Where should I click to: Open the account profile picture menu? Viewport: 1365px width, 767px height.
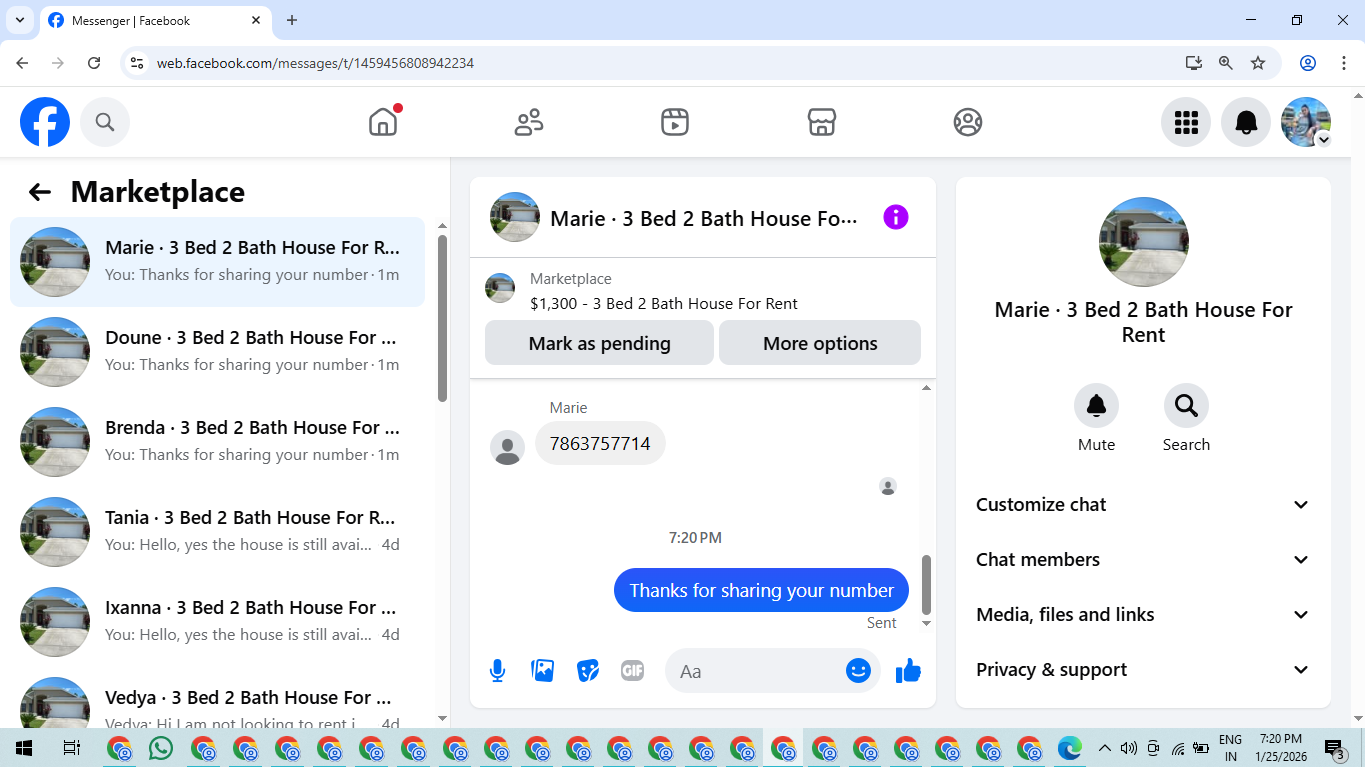1306,122
